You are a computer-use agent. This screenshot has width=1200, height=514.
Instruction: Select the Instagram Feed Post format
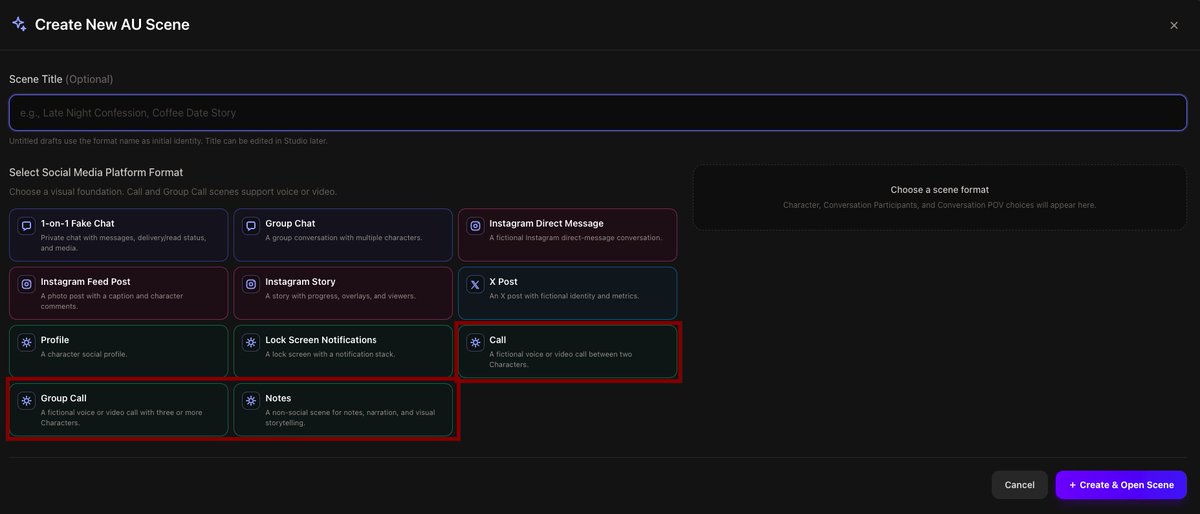click(x=119, y=293)
